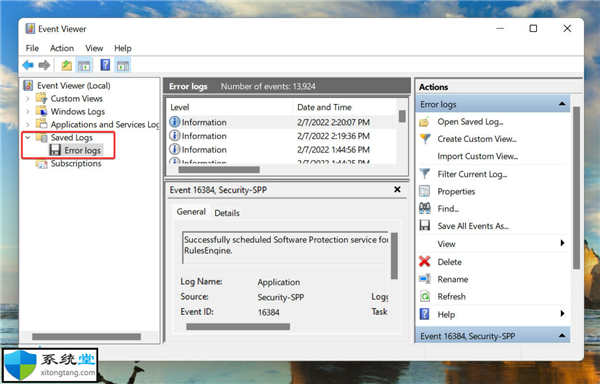Maximize the Event Viewer window
Viewport: 600px width, 384px height.
[x=533, y=28]
